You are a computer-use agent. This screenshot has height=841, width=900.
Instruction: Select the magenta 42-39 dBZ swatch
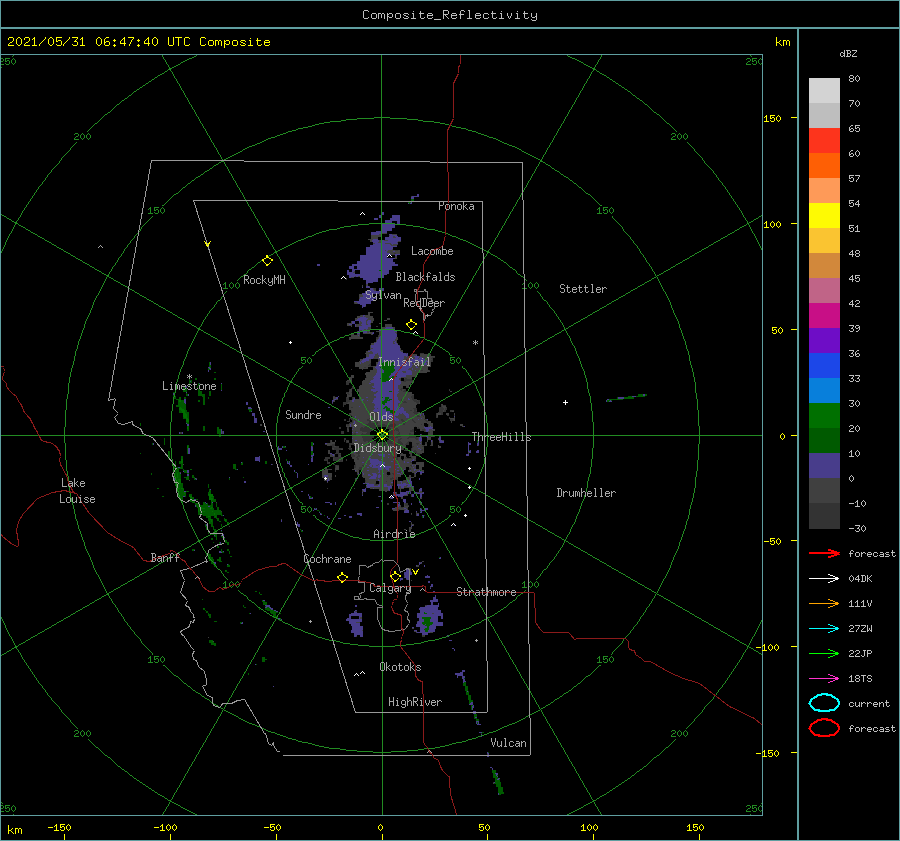(824, 316)
